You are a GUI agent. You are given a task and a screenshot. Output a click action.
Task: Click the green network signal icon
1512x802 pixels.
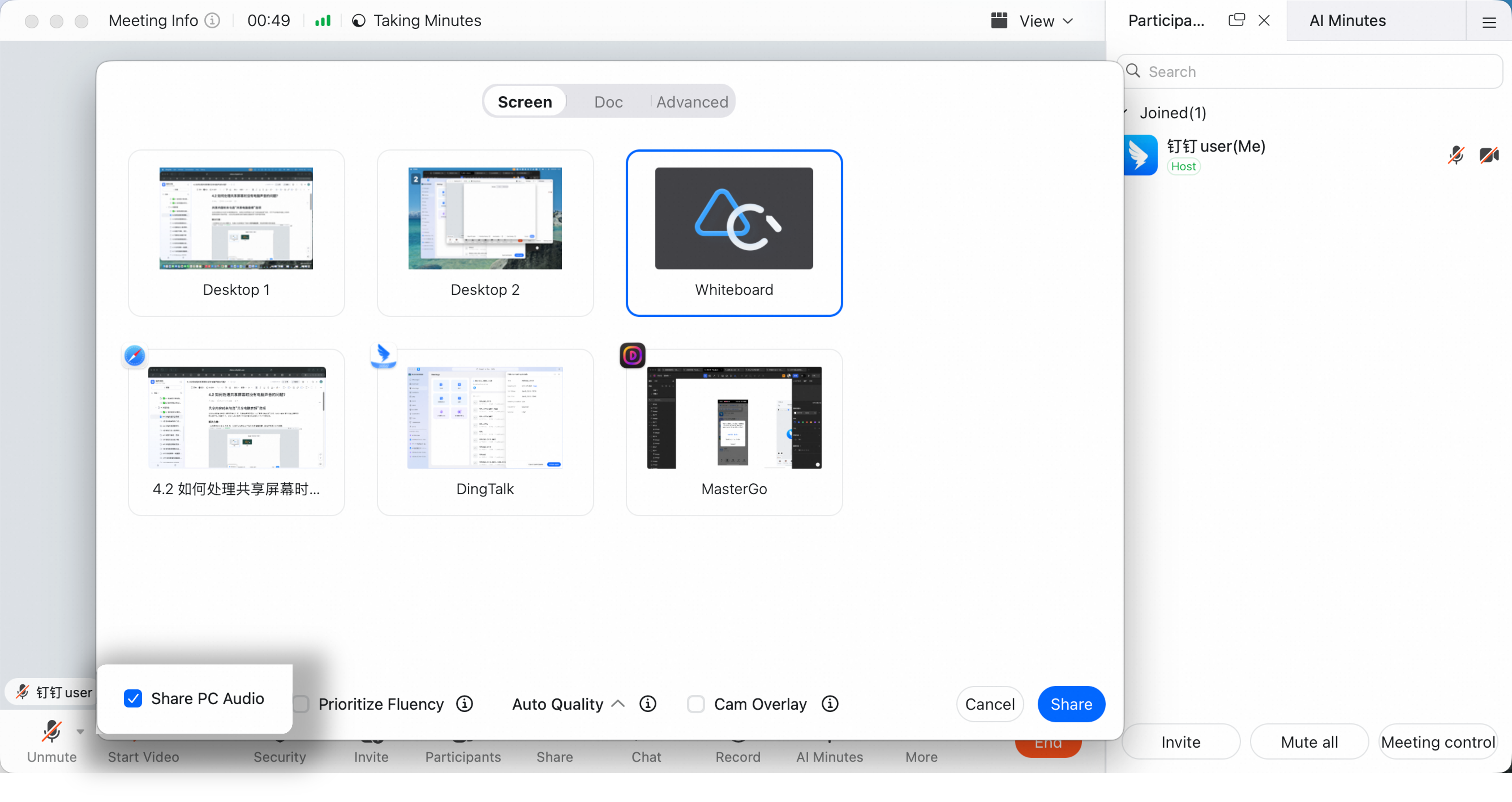click(x=323, y=21)
